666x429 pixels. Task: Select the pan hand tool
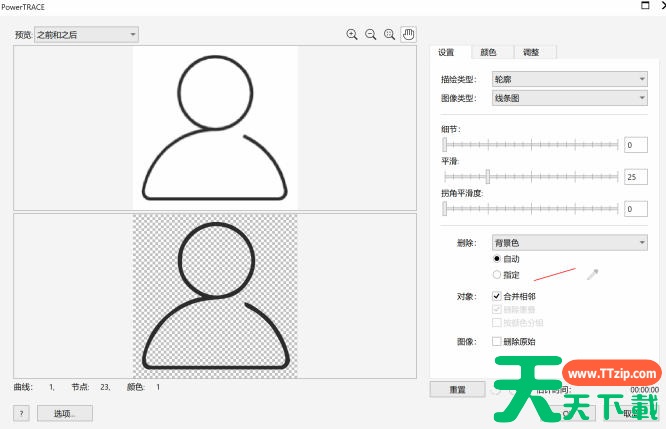pos(408,34)
